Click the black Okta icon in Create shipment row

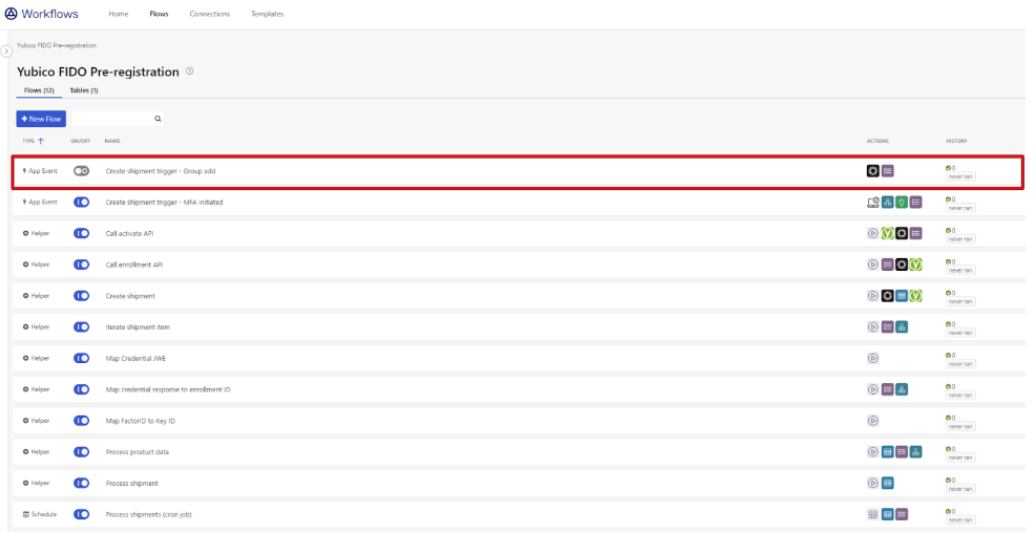(x=887, y=295)
